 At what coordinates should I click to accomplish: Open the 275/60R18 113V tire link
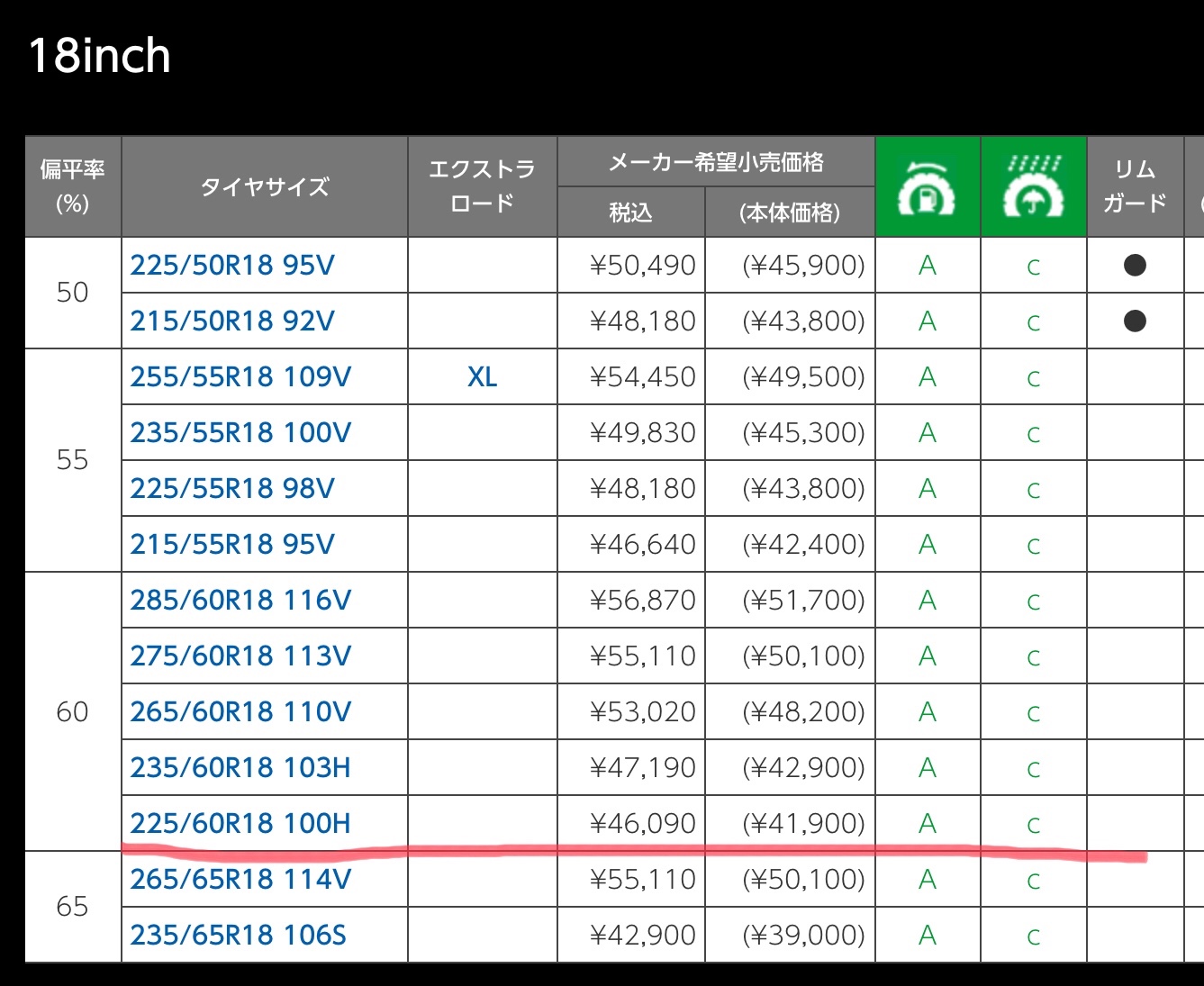pyautogui.click(x=240, y=656)
